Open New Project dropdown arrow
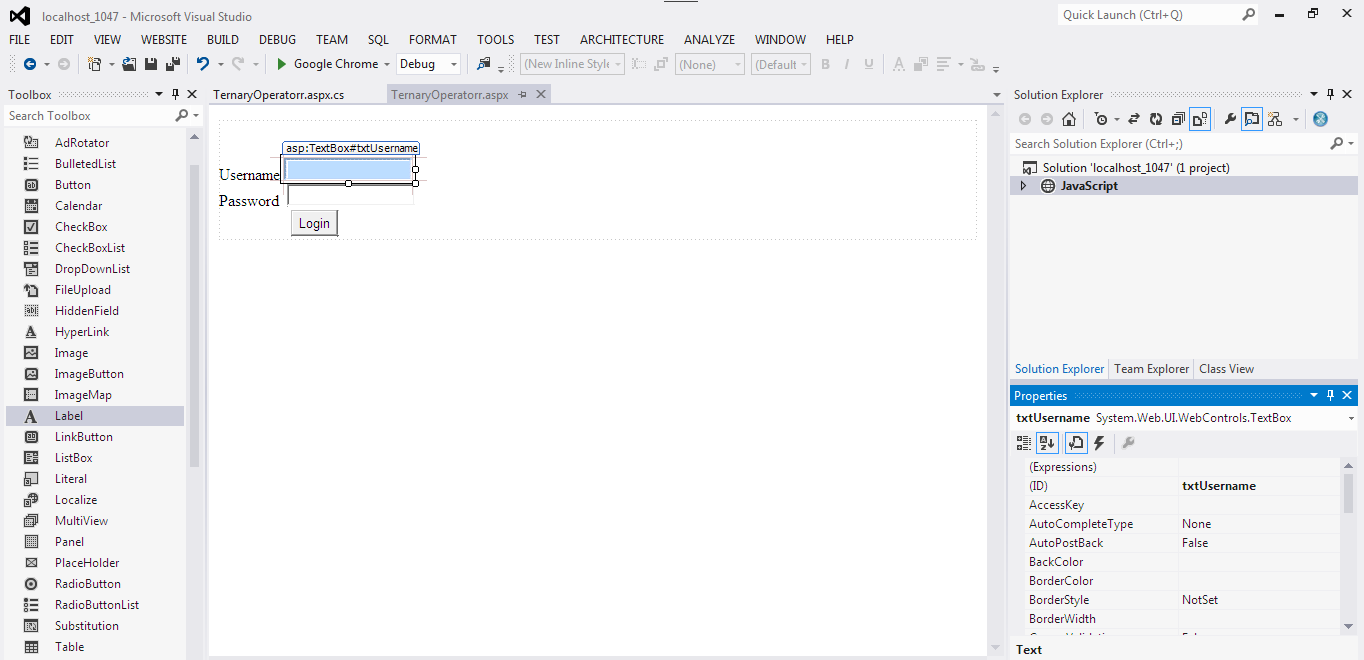Image resolution: width=1364 pixels, height=660 pixels. (x=111, y=64)
